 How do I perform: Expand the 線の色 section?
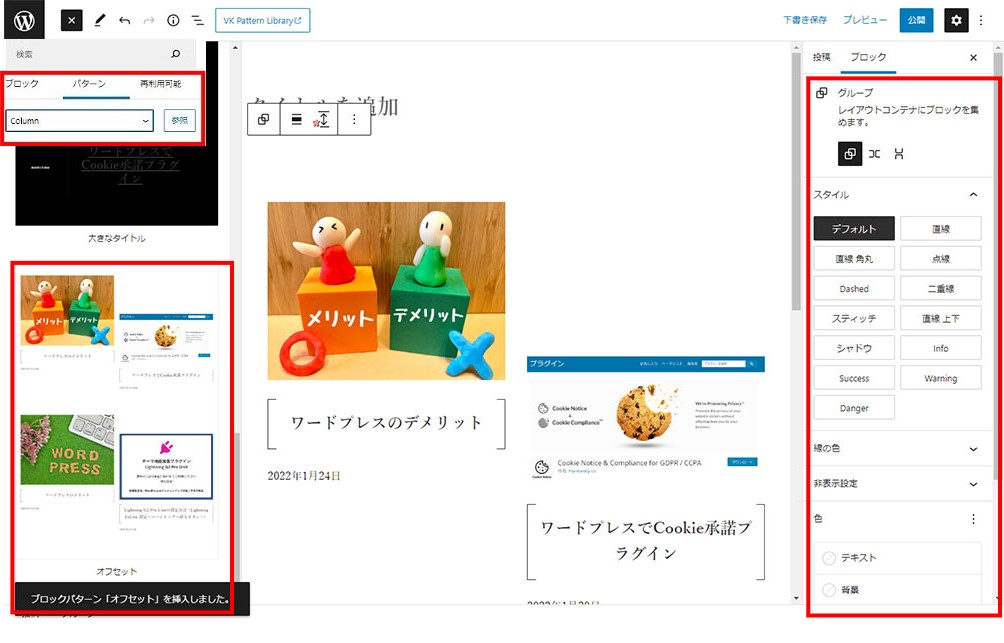click(973, 449)
